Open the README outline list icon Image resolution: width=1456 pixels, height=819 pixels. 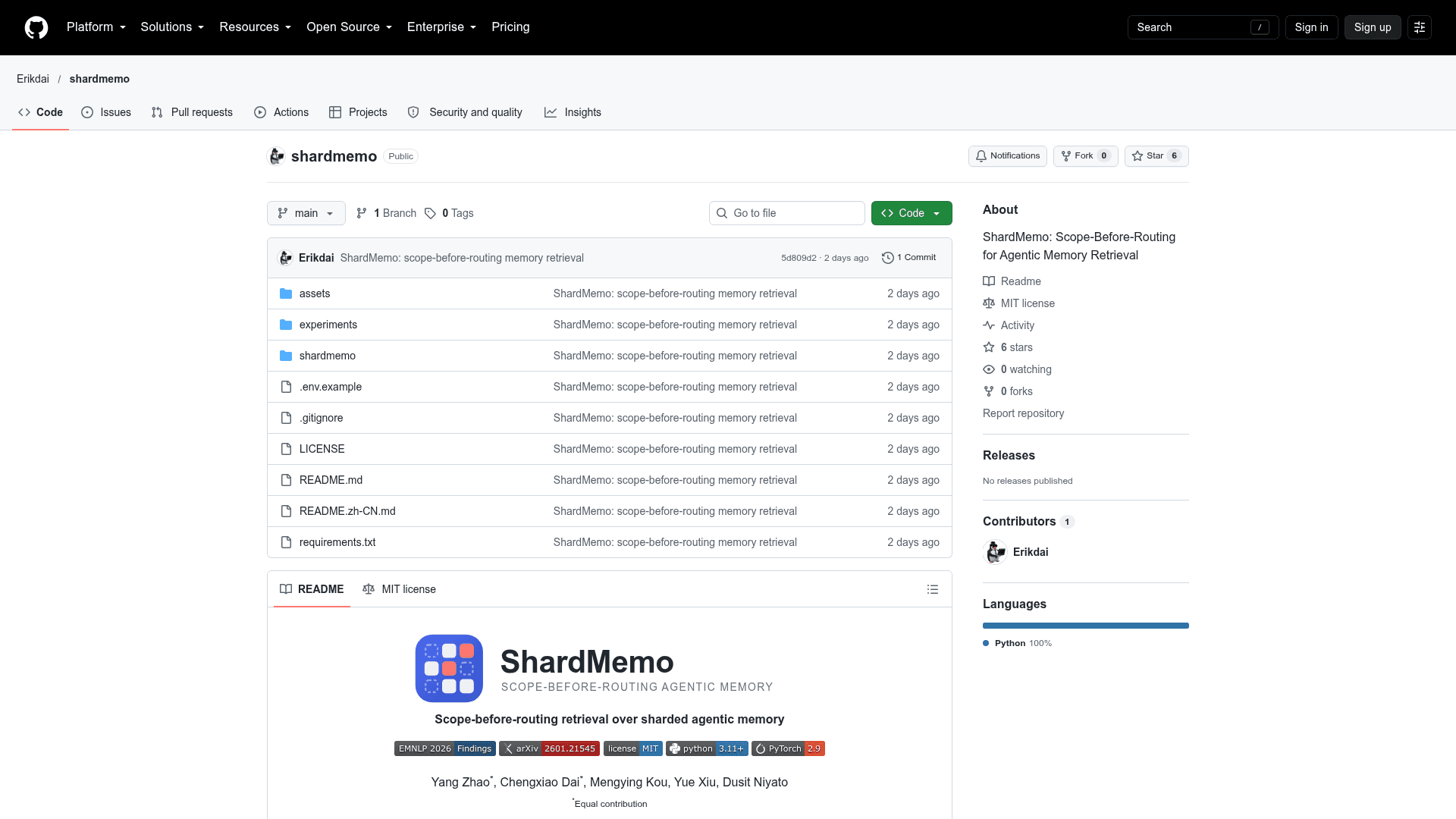(x=933, y=589)
